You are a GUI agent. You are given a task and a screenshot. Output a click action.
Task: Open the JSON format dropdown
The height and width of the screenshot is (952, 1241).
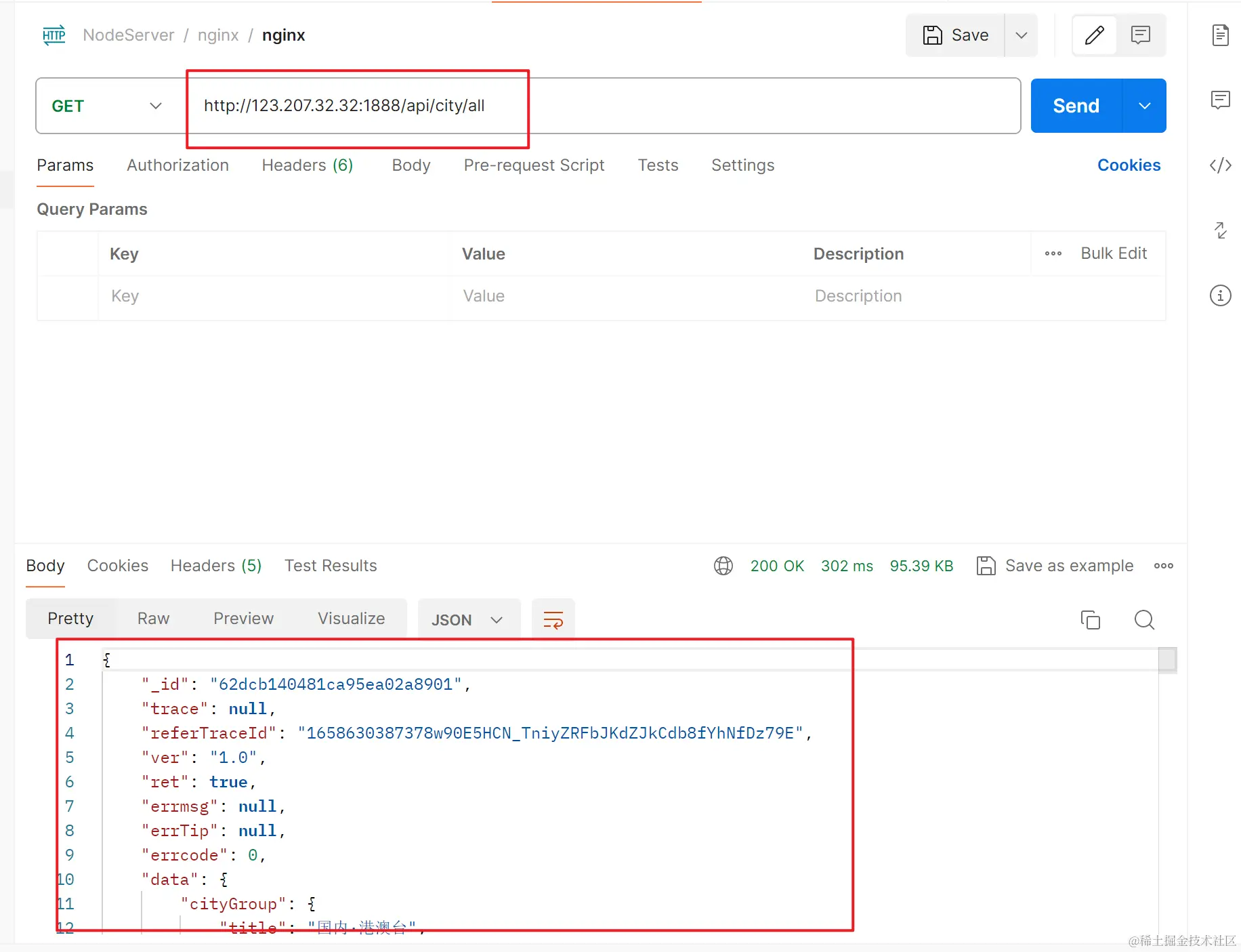click(469, 620)
